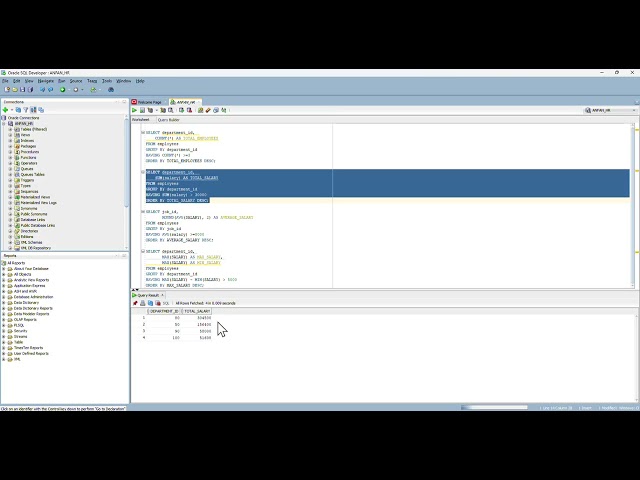640x480 pixels.
Task: Click the SQL link in Query Result toolbar
Action: 166,303
